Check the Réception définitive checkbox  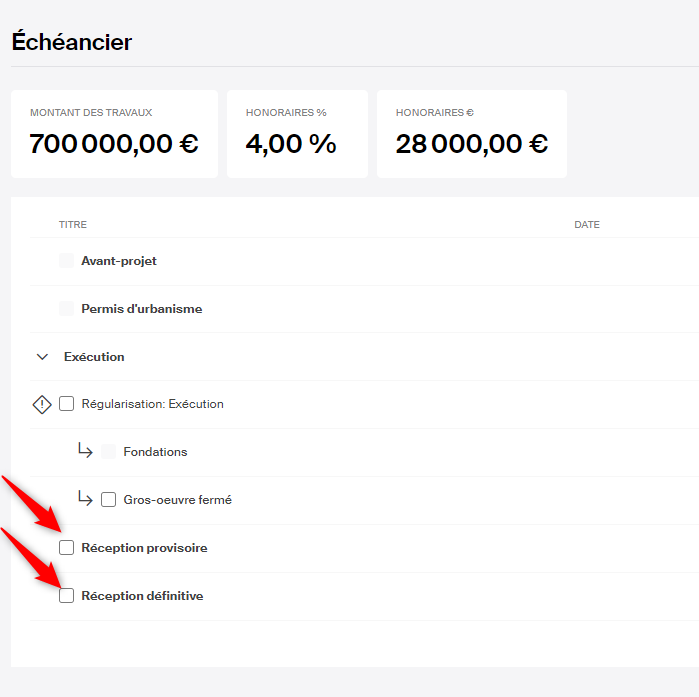[67, 596]
